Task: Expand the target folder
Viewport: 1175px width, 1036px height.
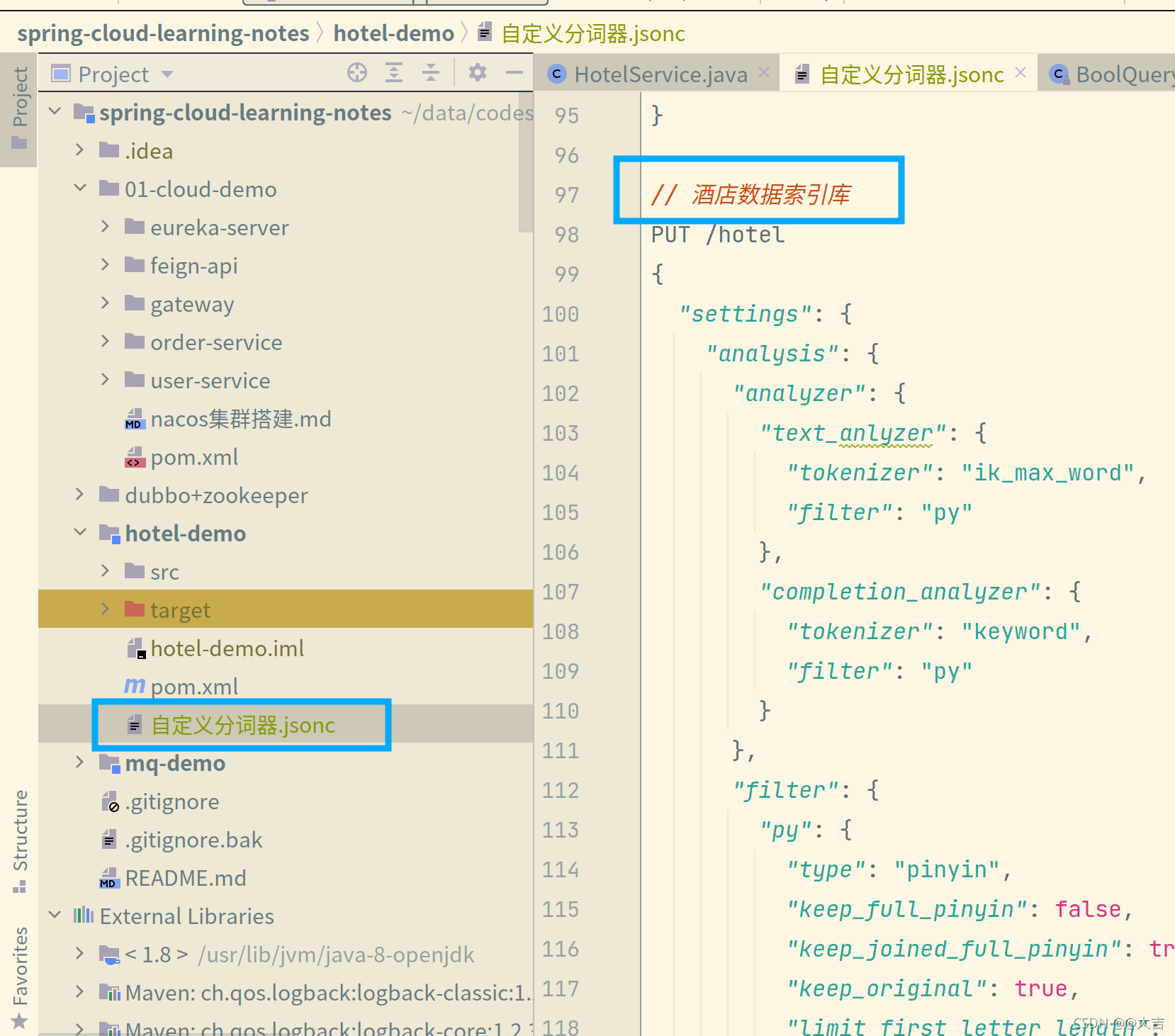Action: 106,609
